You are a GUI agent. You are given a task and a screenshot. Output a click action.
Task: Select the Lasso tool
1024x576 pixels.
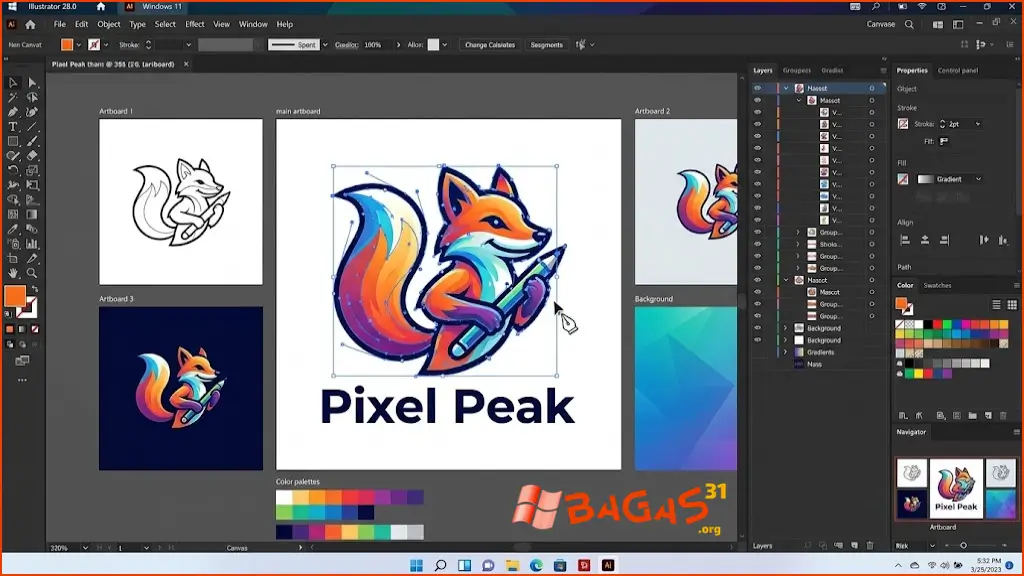(x=32, y=97)
